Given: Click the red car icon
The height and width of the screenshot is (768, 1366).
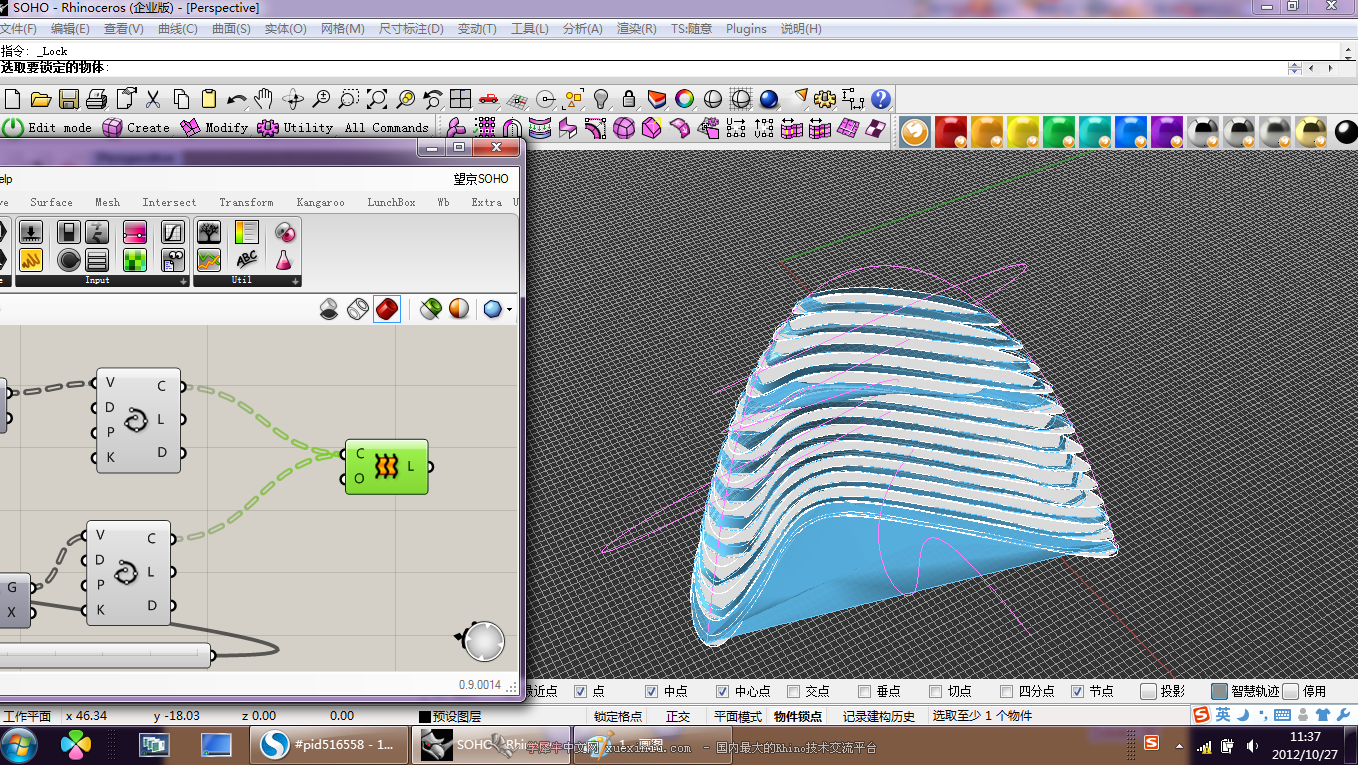Looking at the screenshot, I should point(488,99).
